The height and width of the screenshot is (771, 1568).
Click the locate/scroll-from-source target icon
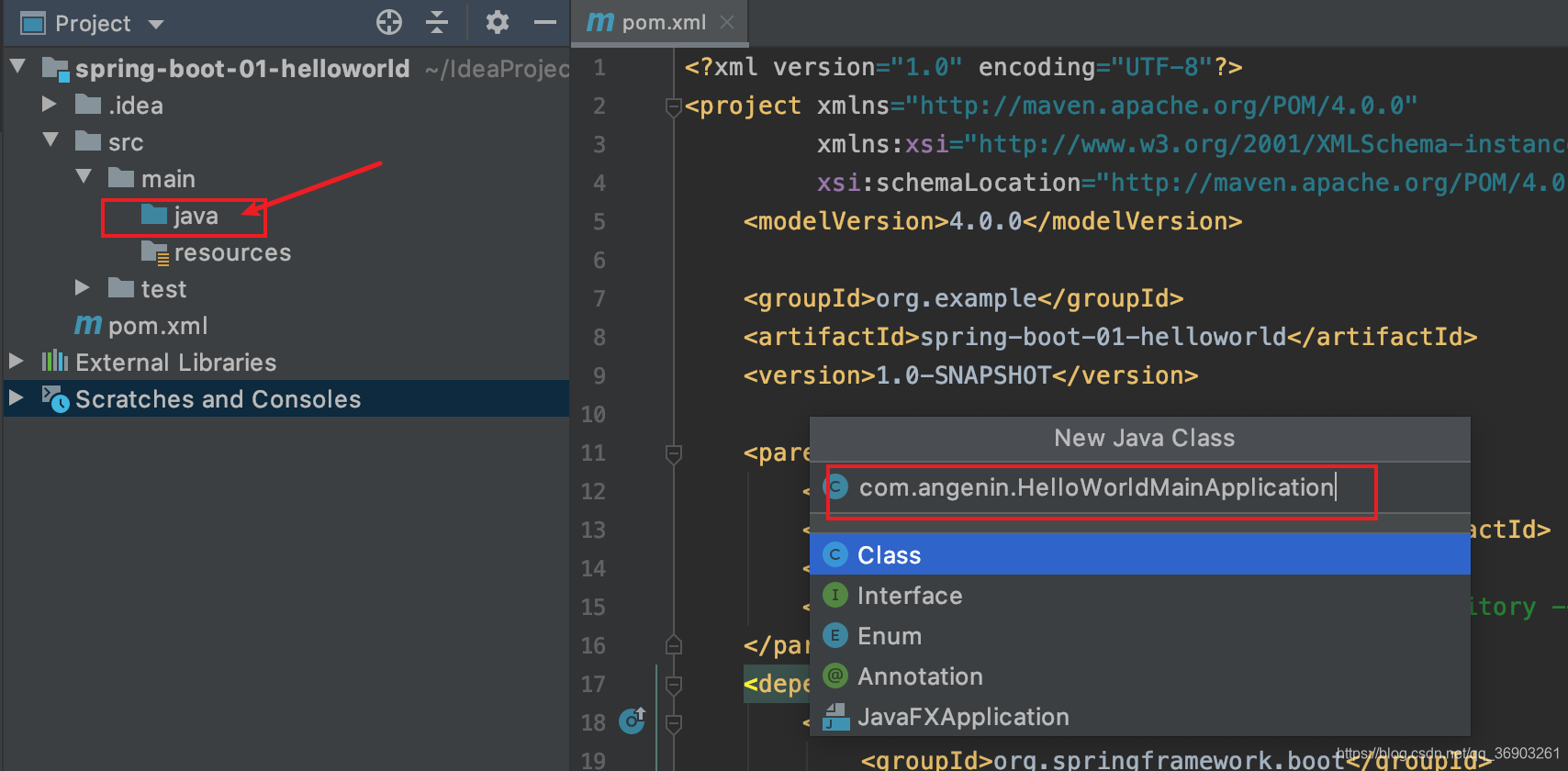(x=389, y=22)
